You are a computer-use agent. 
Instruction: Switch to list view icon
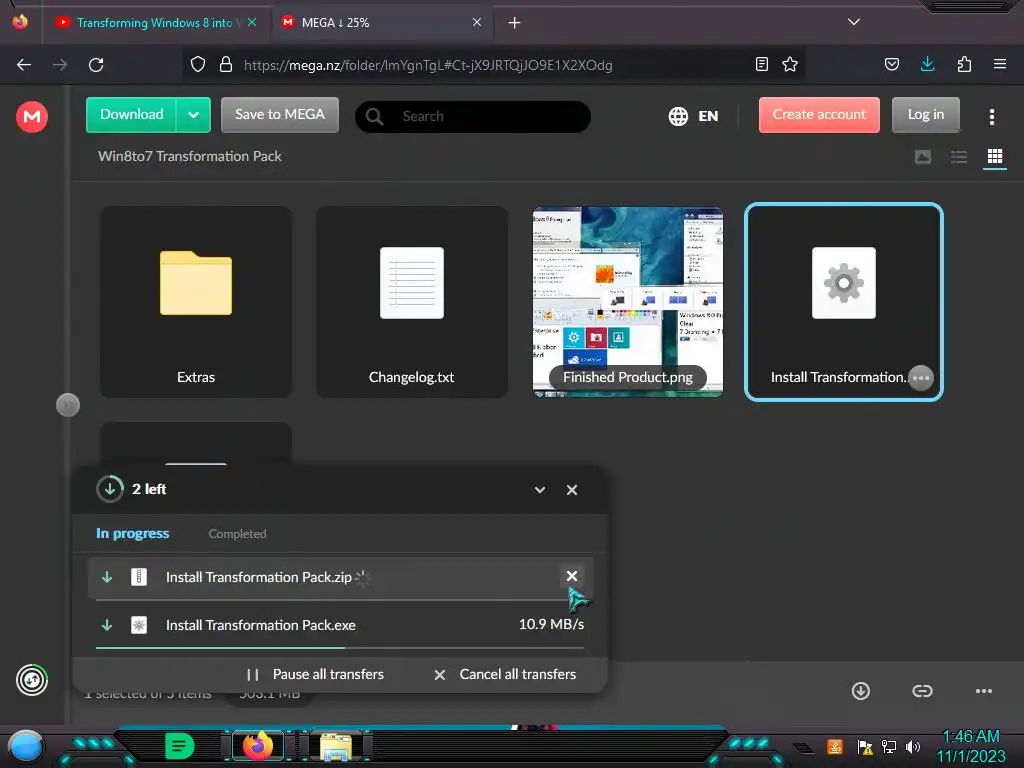pos(959,157)
